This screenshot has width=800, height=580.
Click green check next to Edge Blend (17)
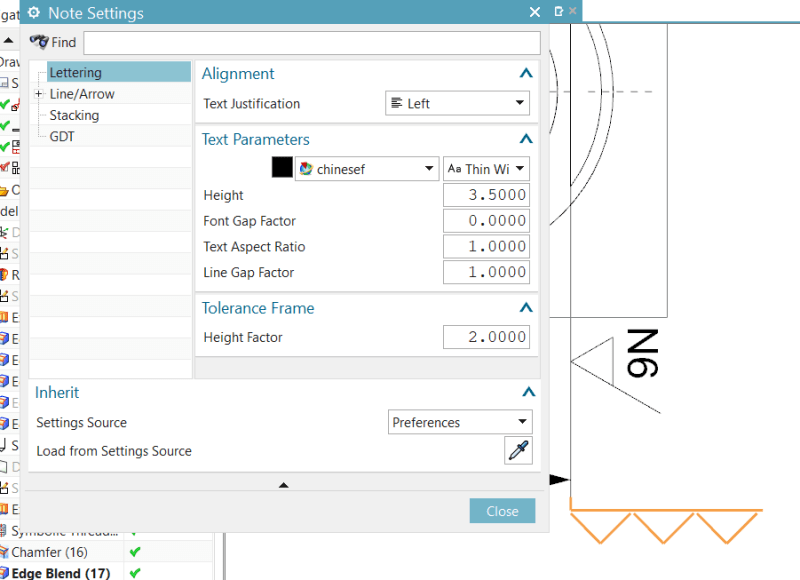tap(135, 573)
